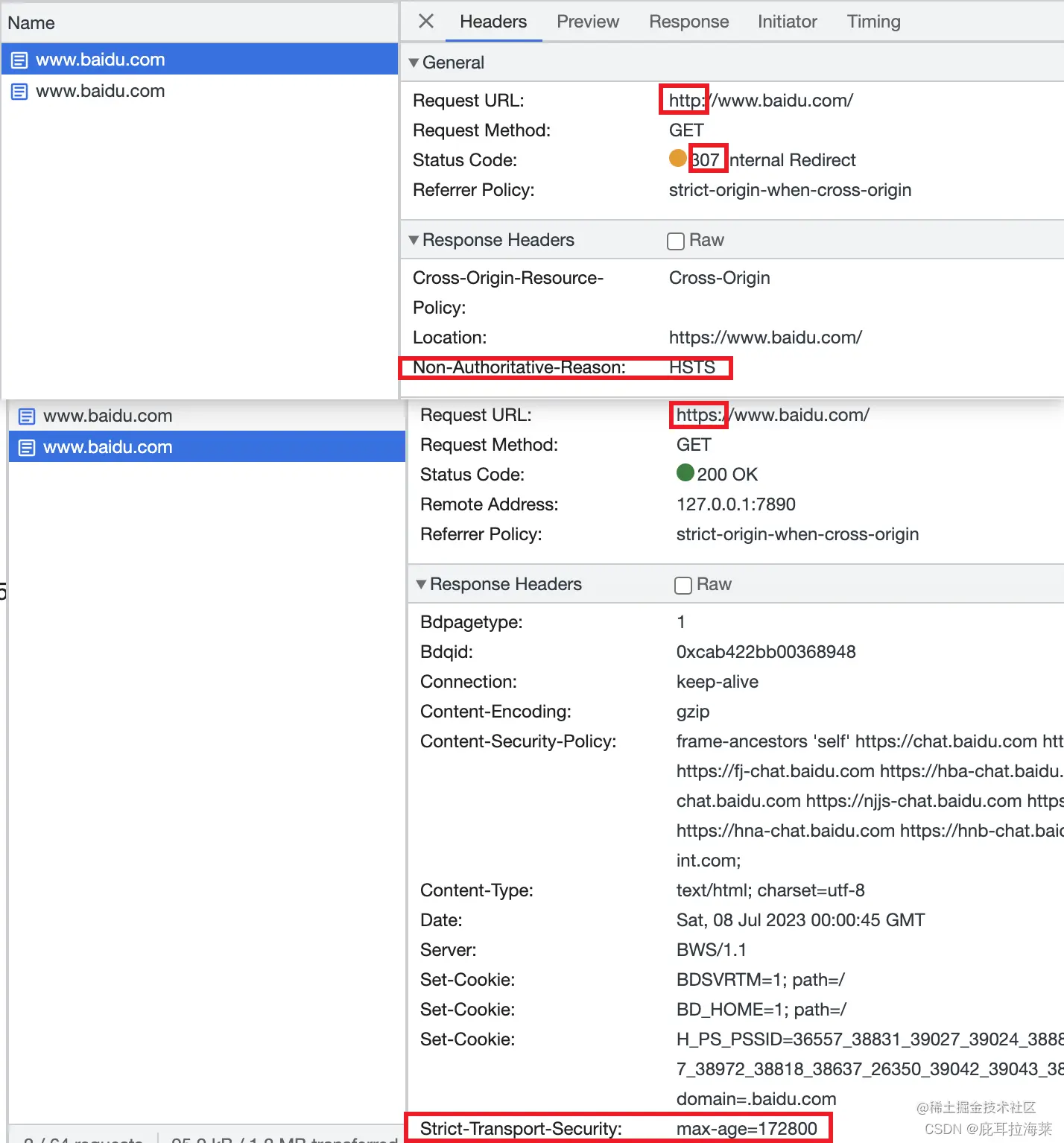The image size is (1064, 1143).
Task: Click the Set-Cookie value BDSVRTM=1; path=/
Action: [760, 980]
